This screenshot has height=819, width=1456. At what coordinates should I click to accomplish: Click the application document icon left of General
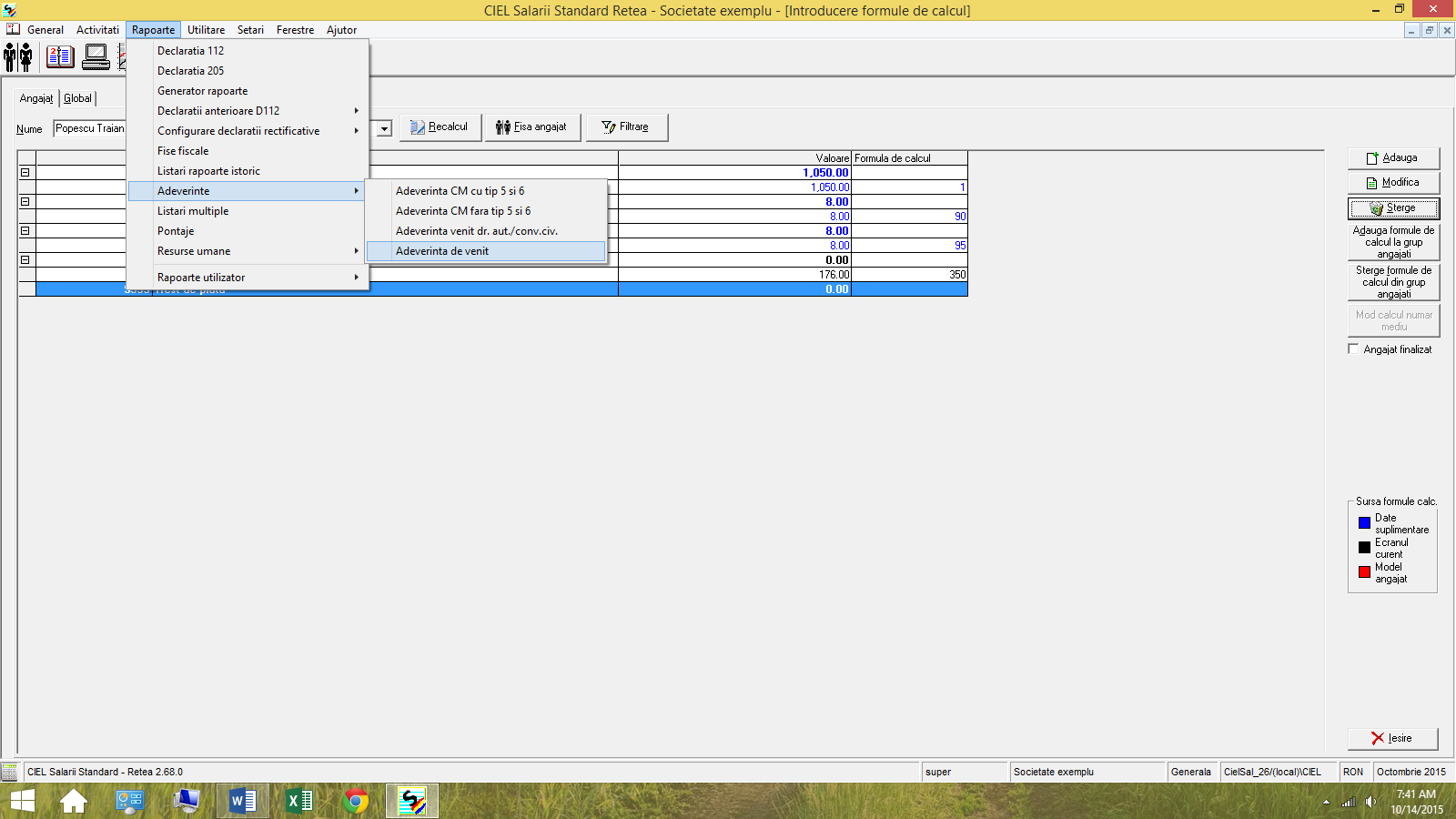point(13,29)
